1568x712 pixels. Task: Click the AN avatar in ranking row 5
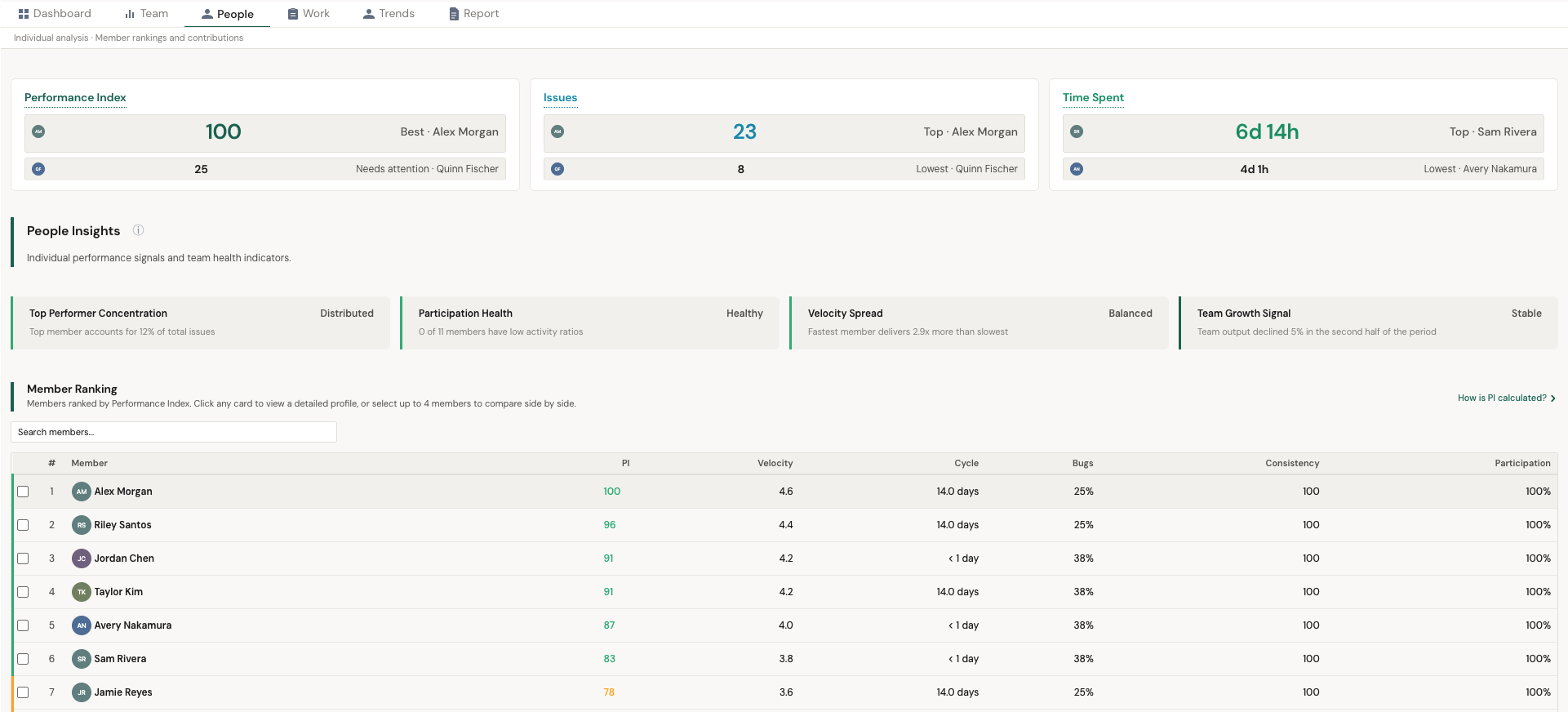[82, 625]
